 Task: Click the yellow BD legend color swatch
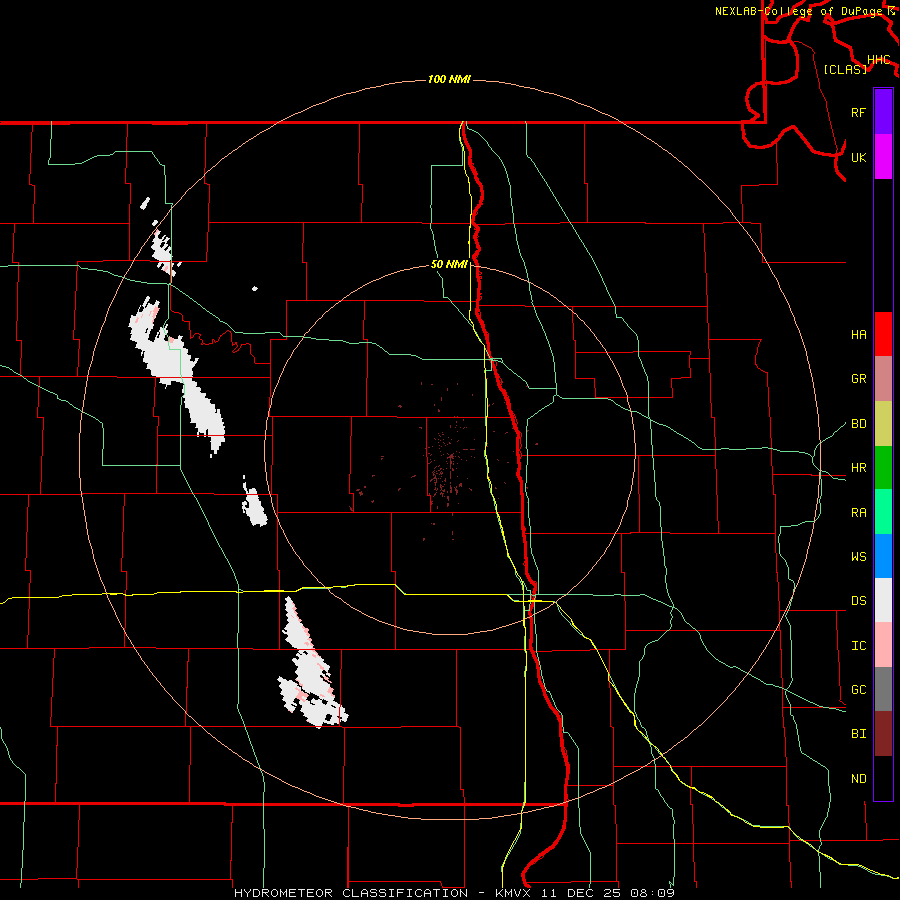tap(883, 424)
